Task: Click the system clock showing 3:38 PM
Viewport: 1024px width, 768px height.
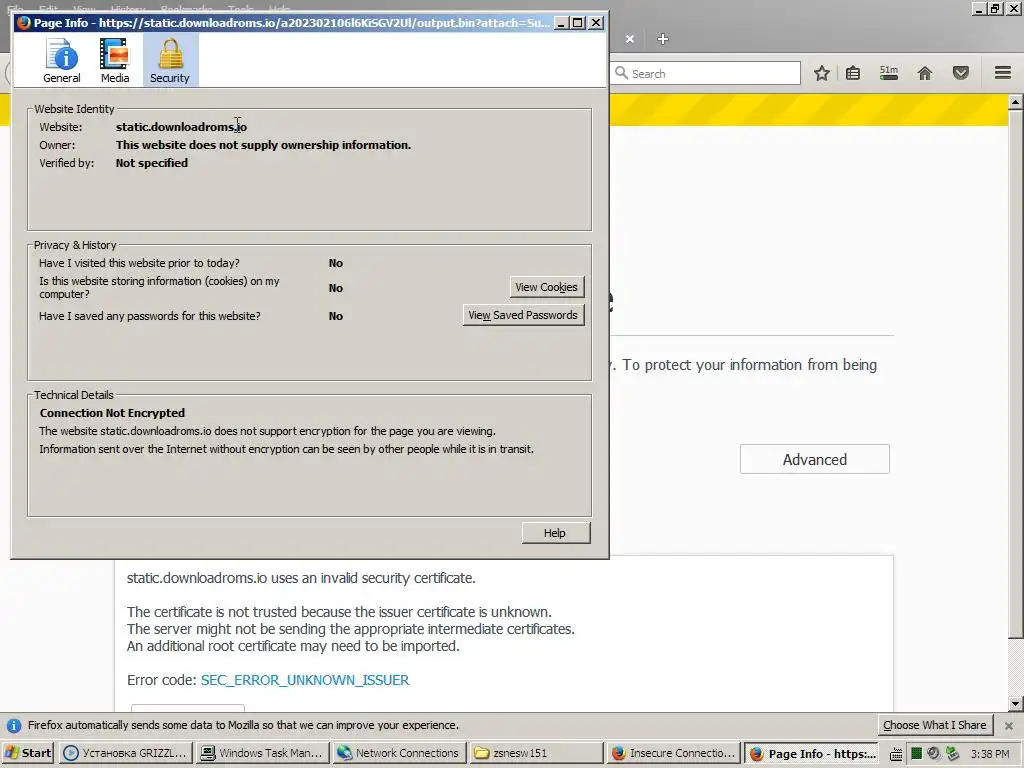Action: (x=990, y=754)
